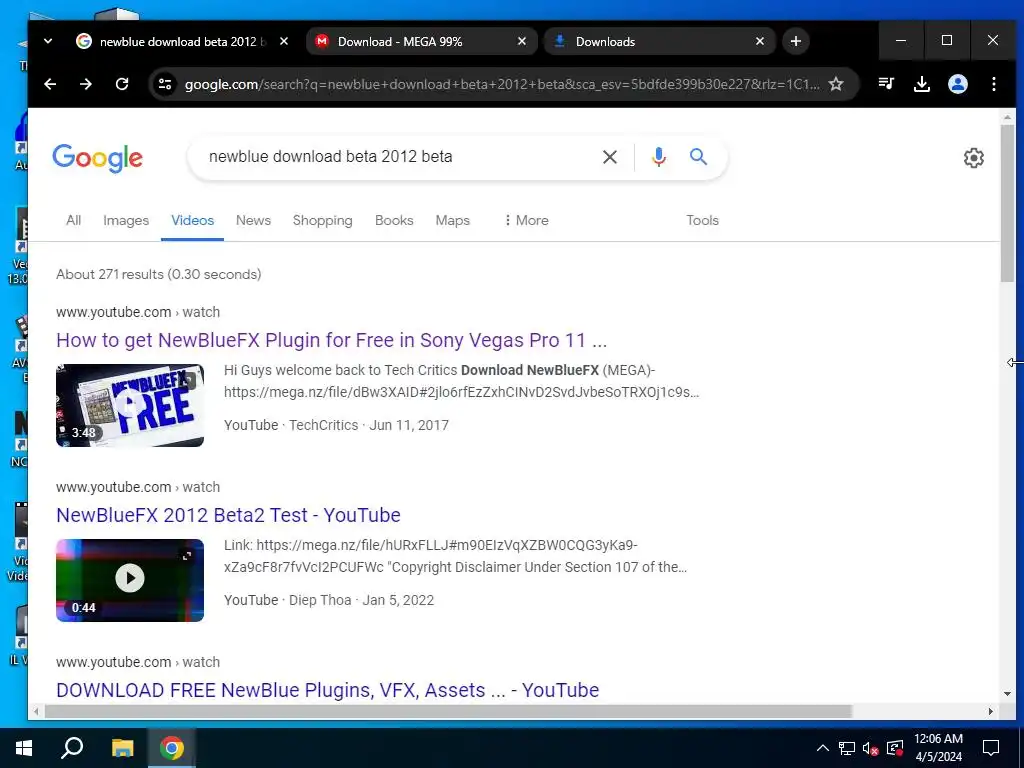The height and width of the screenshot is (768, 1024).
Task: Click the muted volume tray icon
Action: tap(871, 748)
